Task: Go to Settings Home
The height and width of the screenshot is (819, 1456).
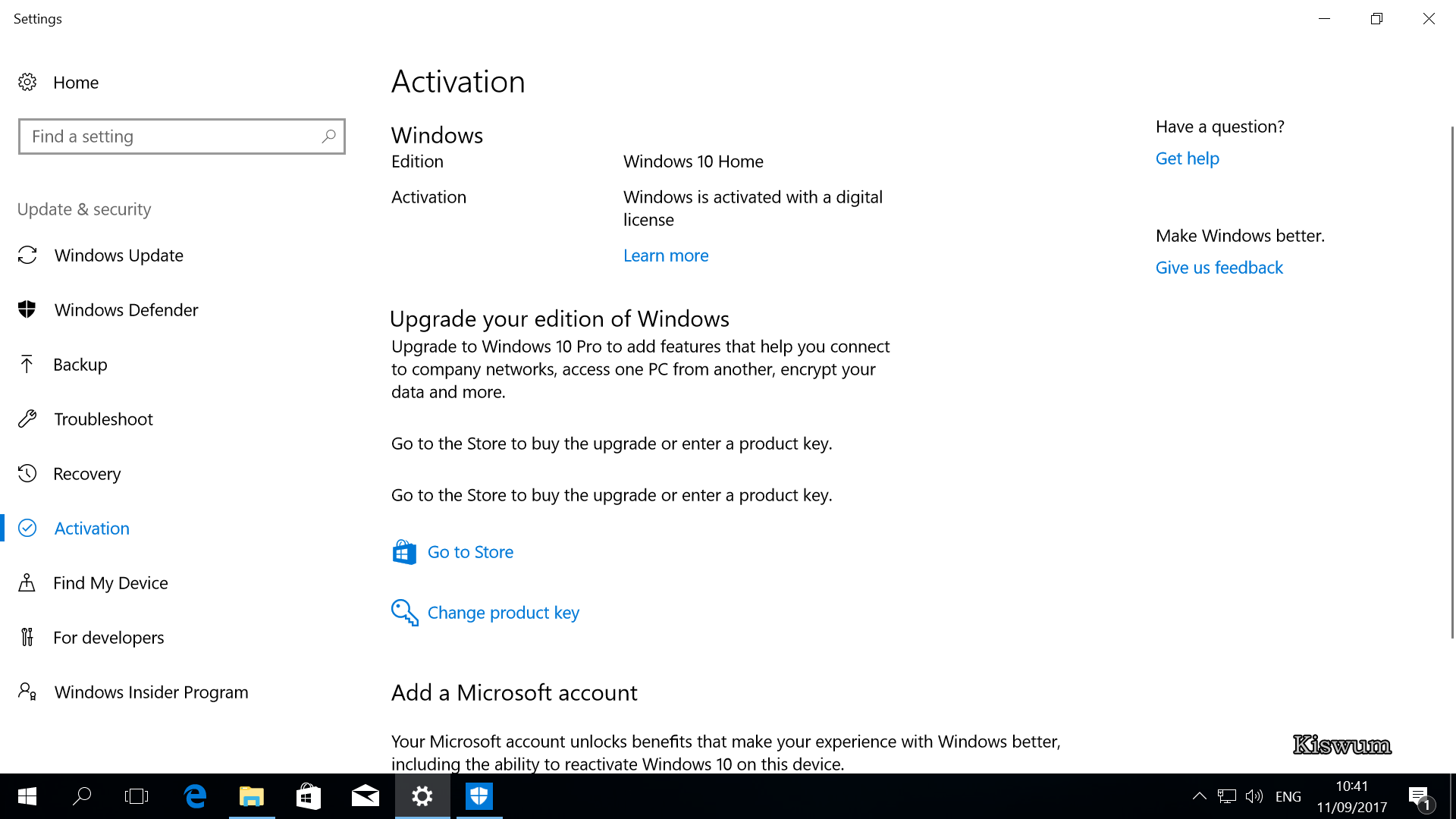Action: tap(76, 83)
